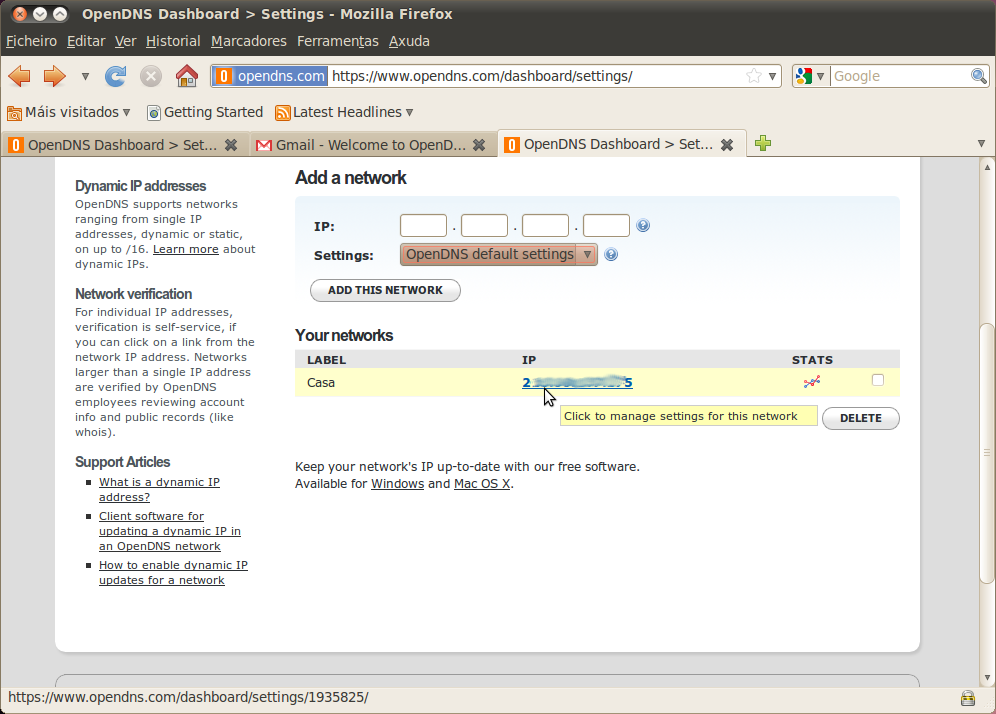Screen dimensions: 996x714
Task: Reload the page with the Refresh icon
Action: click(116, 76)
